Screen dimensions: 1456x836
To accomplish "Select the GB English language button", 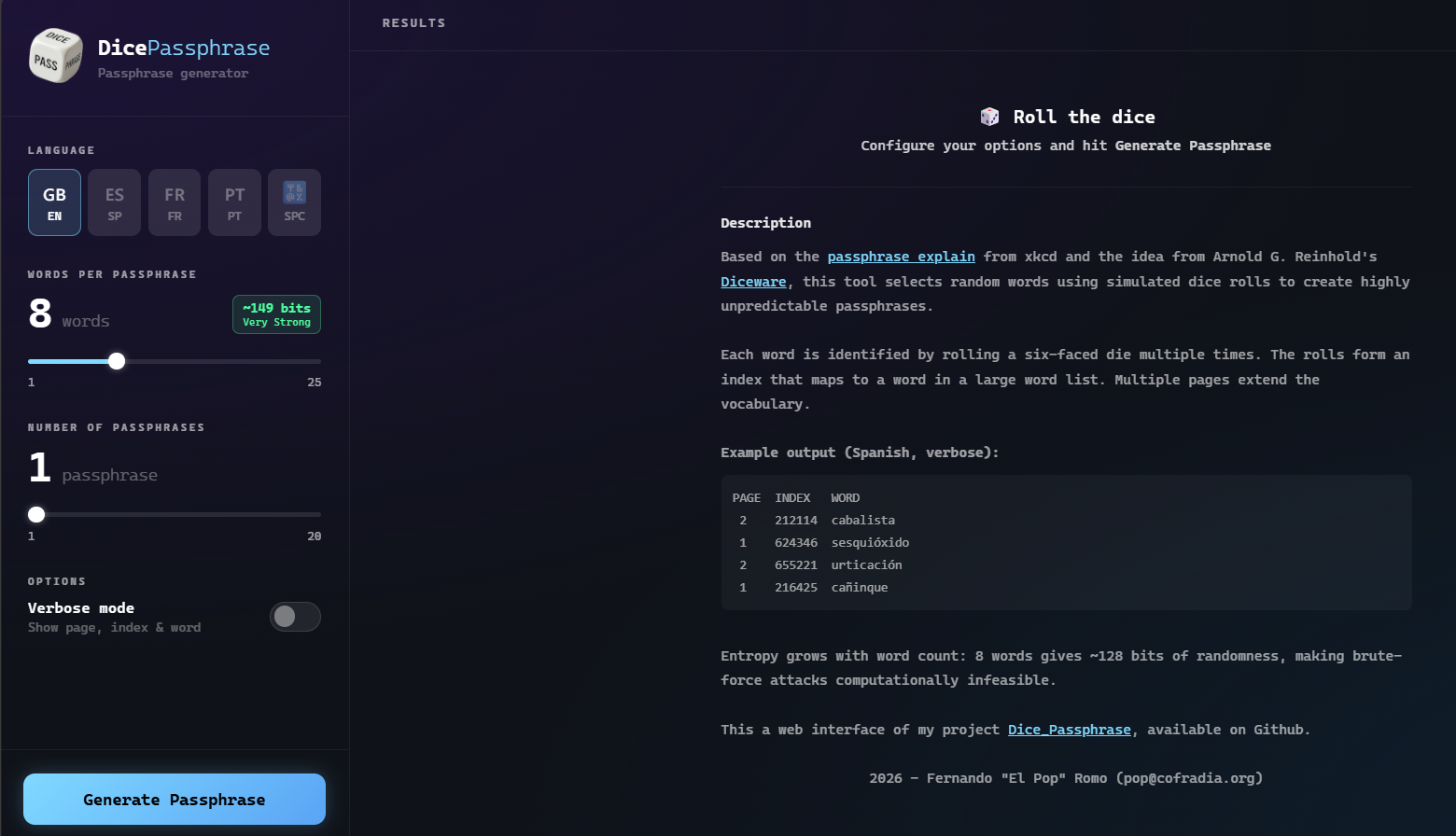I will coord(54,202).
